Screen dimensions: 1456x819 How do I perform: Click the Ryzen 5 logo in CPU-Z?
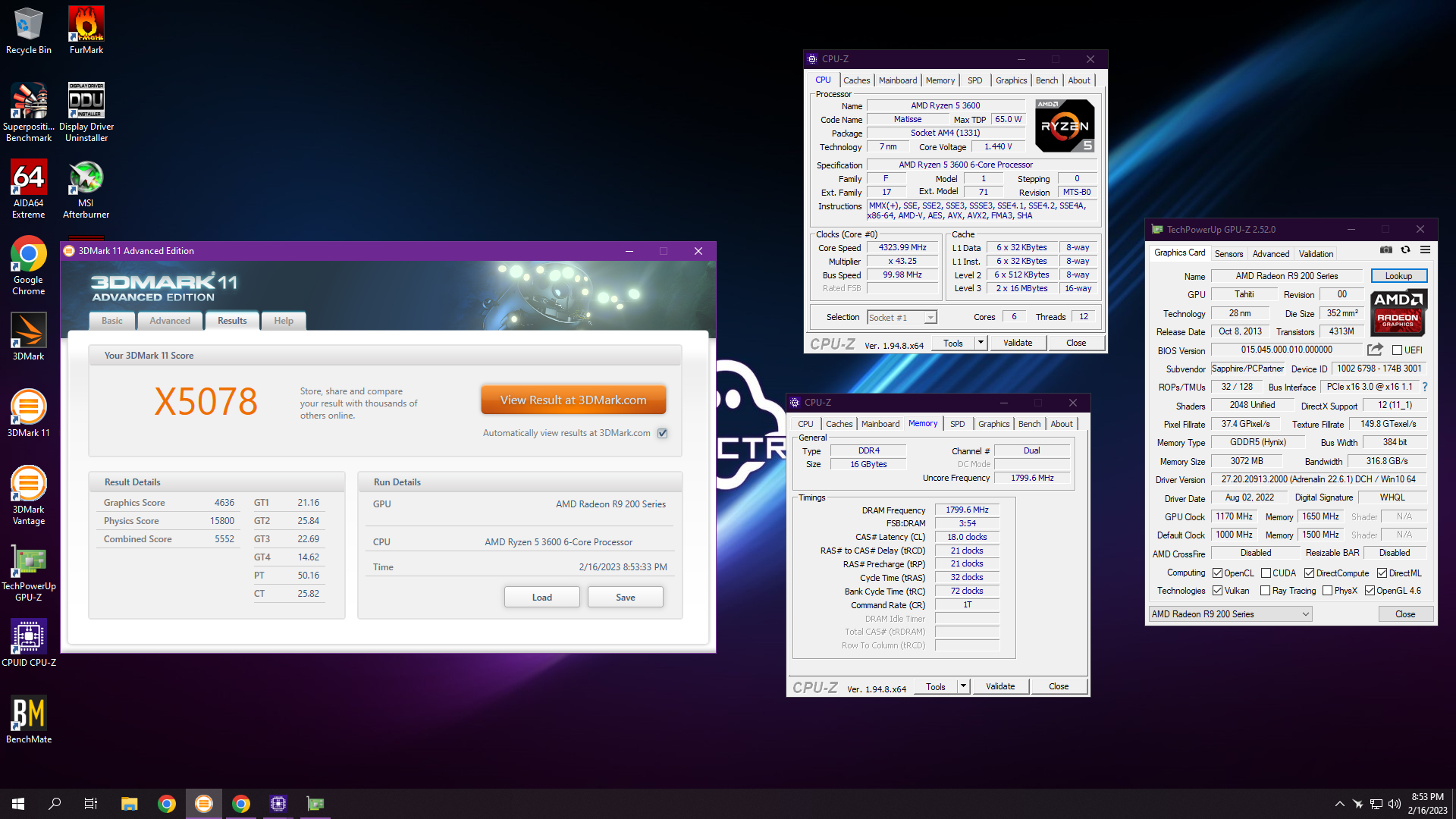coord(1065,126)
